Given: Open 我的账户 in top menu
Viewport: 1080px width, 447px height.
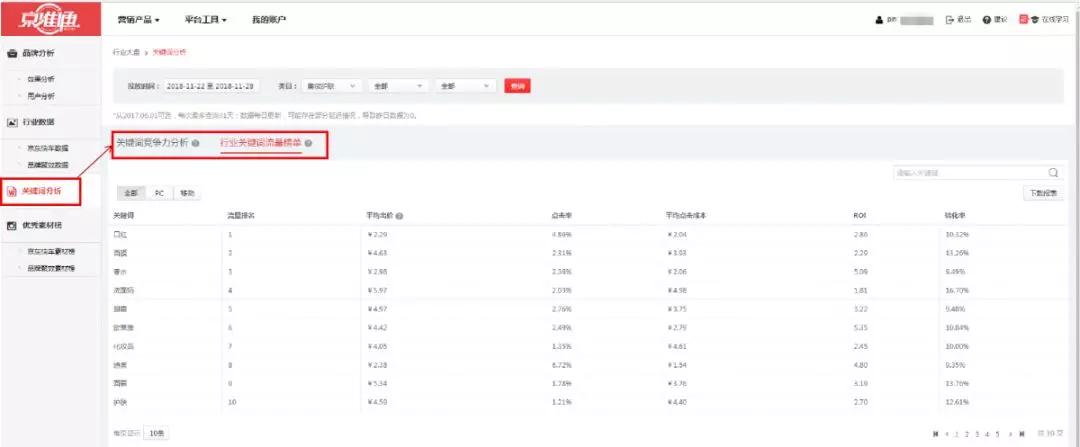Looking at the screenshot, I should tap(268, 20).
